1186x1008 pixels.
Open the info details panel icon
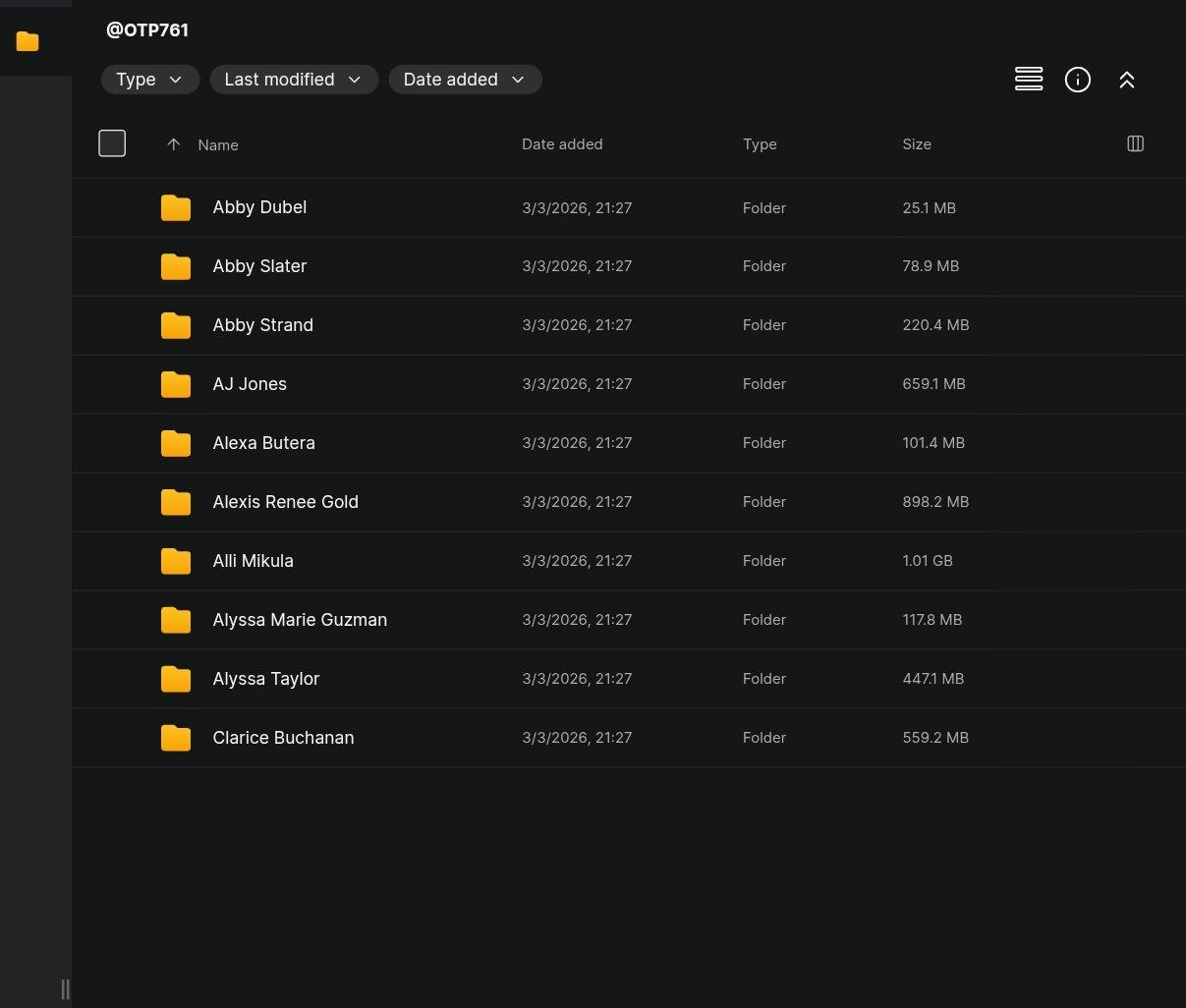[x=1077, y=80]
